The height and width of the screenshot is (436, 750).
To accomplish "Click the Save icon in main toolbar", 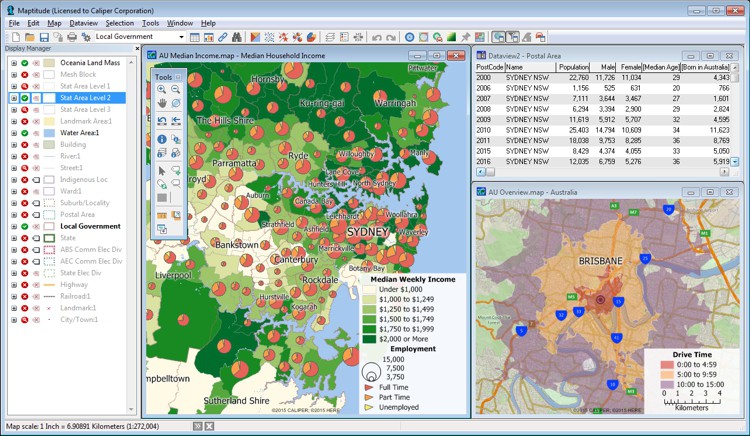I will click(44, 37).
